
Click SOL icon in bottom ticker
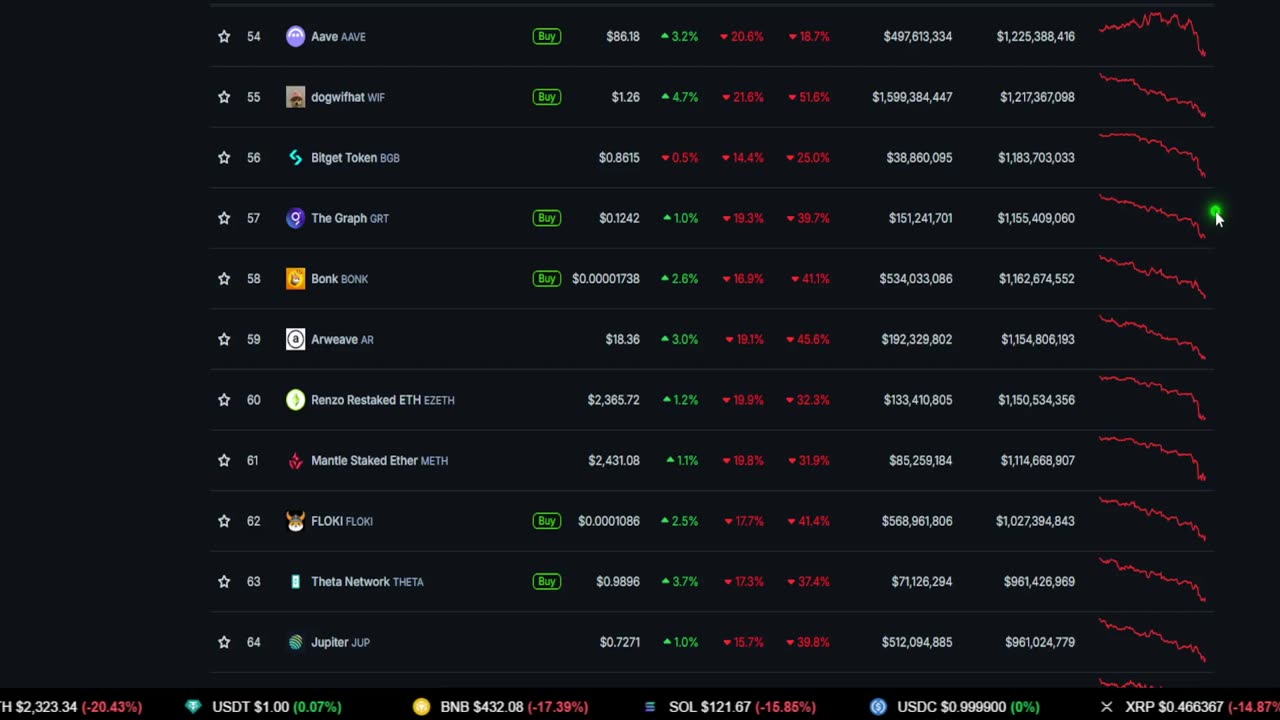(650, 706)
